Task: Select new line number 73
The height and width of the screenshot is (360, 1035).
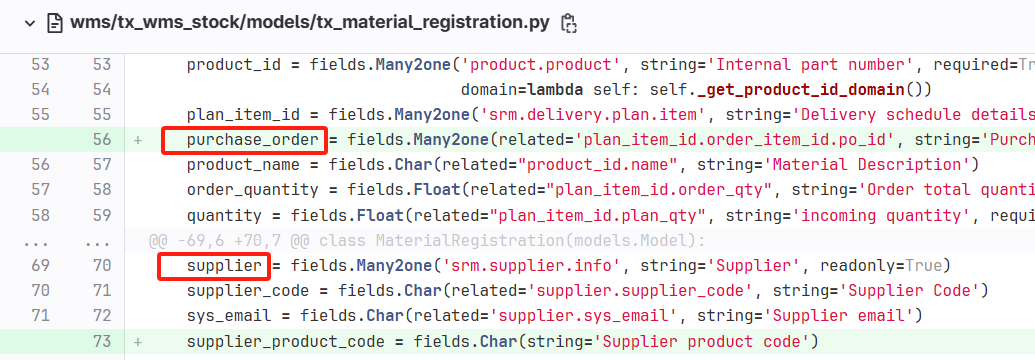Action: (102, 342)
